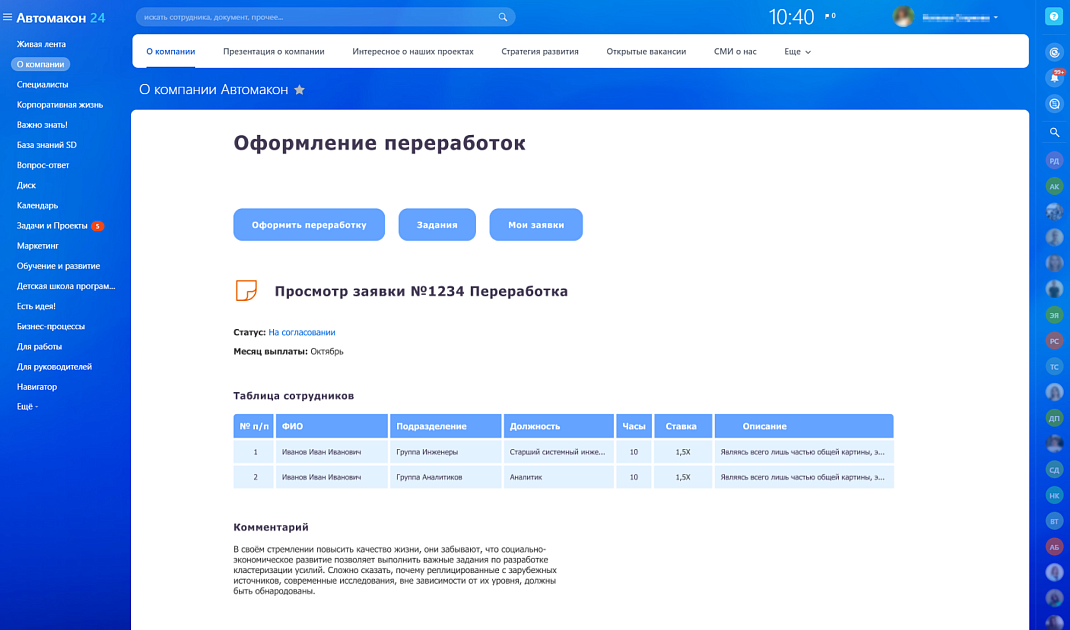Toggle the hamburger menu beside Автомакон 24
The width and height of the screenshot is (1070, 630).
[8, 17]
